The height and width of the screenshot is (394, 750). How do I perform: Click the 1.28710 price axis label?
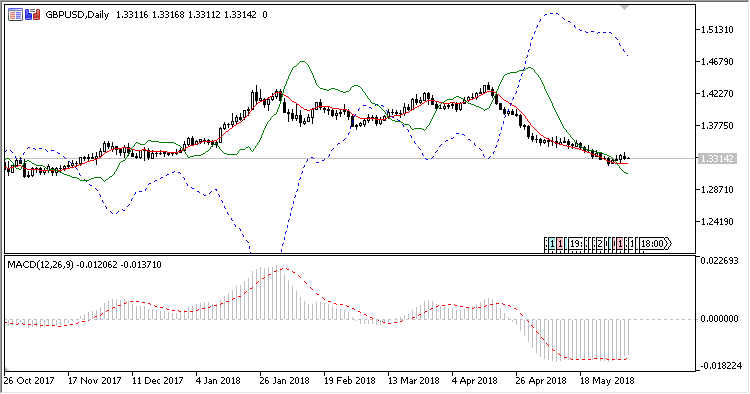[x=717, y=190]
